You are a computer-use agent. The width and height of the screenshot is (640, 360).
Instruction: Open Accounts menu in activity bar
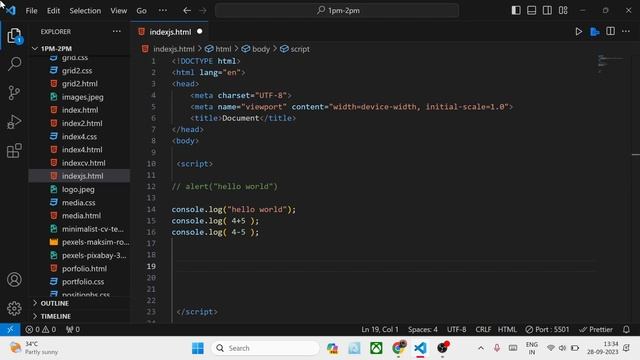(14, 280)
